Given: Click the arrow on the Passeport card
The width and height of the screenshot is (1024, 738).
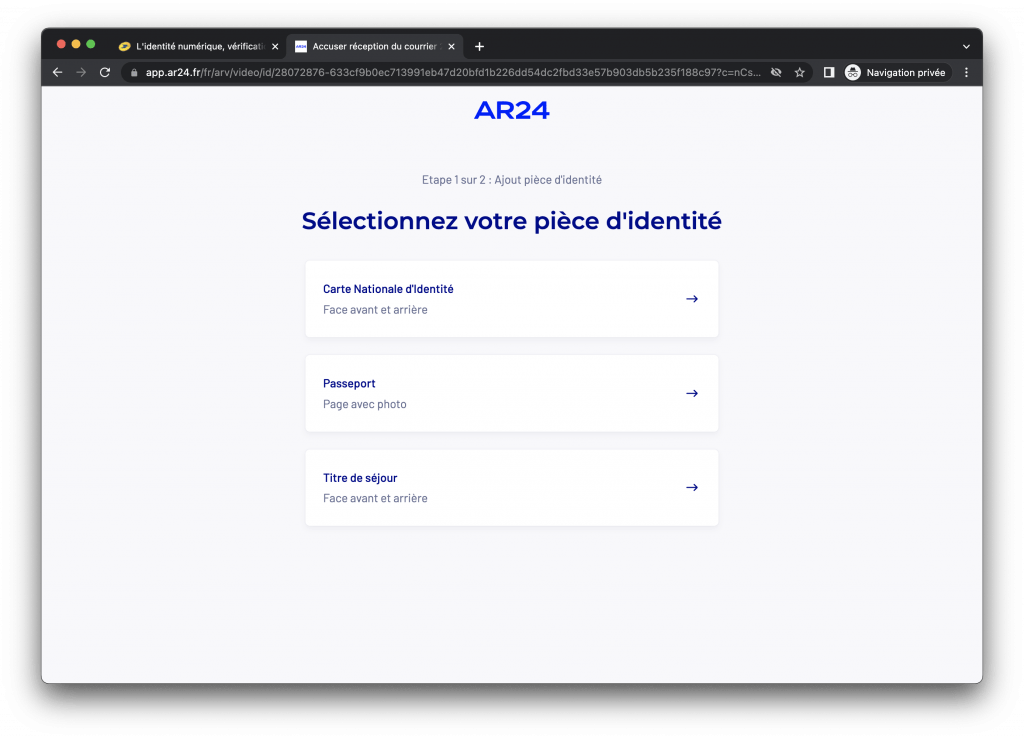Looking at the screenshot, I should tap(692, 393).
